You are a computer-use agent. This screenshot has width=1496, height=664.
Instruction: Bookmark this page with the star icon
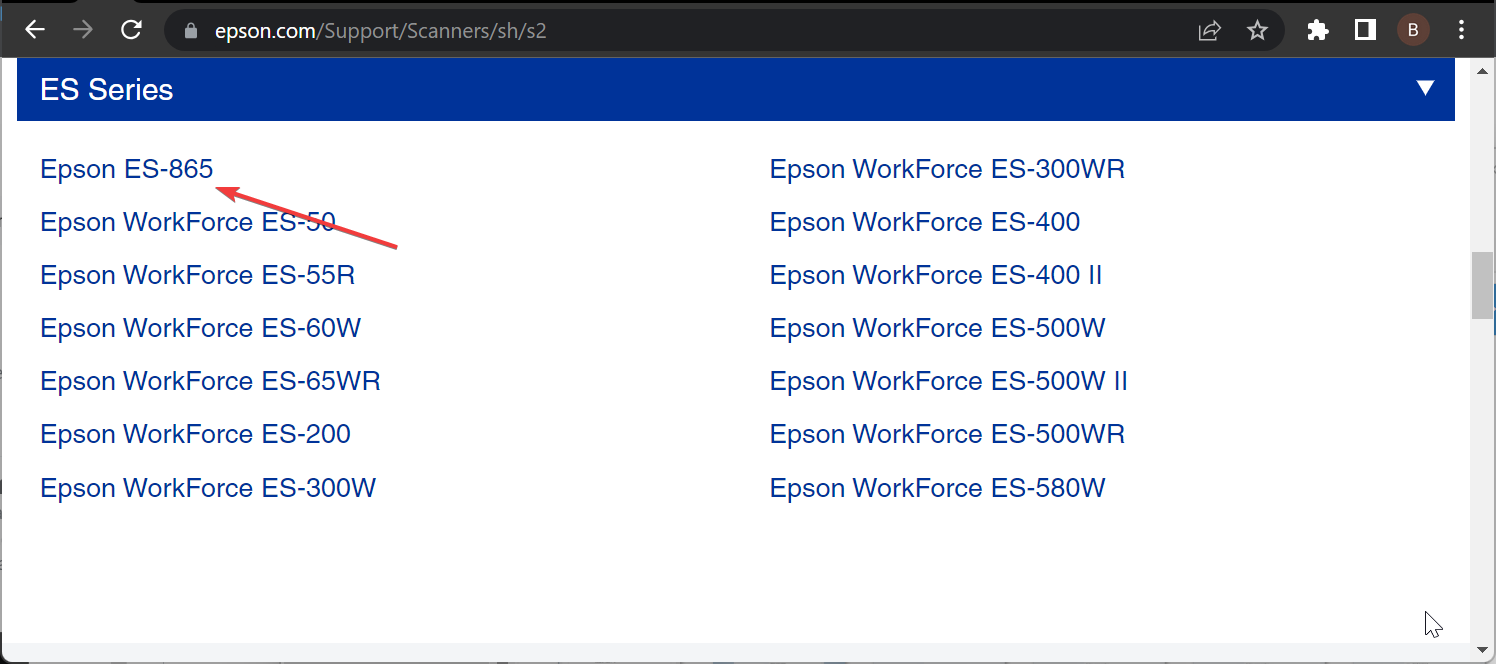coord(1257,31)
